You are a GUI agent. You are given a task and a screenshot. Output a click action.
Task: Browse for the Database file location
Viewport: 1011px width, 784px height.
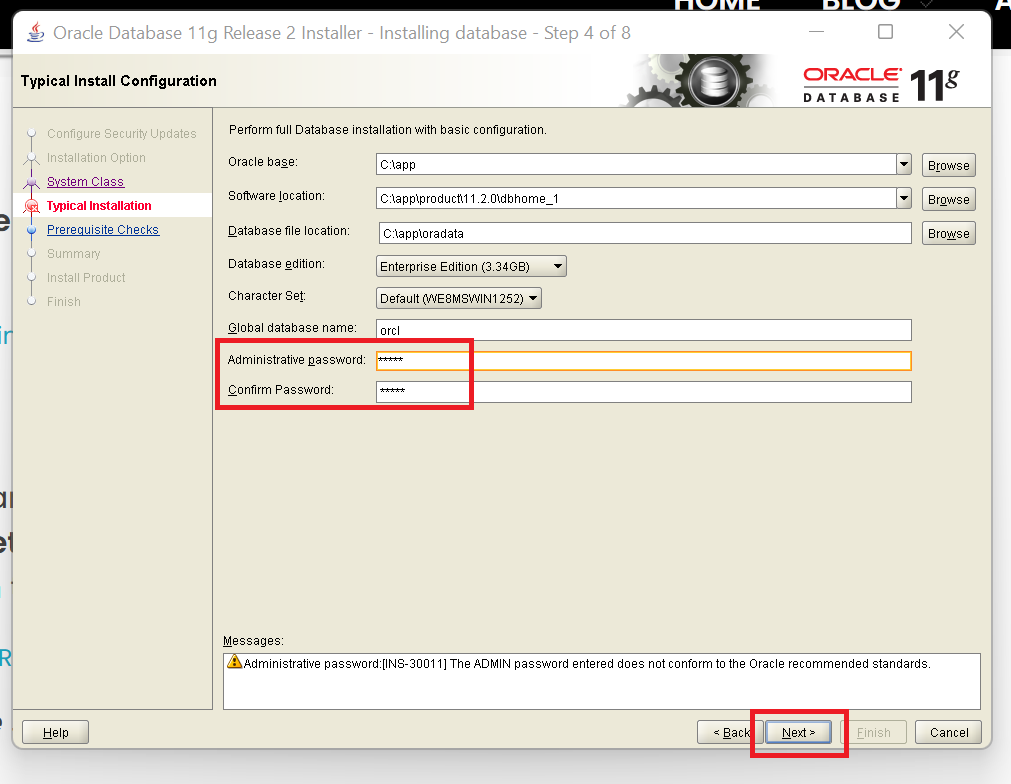tap(948, 233)
